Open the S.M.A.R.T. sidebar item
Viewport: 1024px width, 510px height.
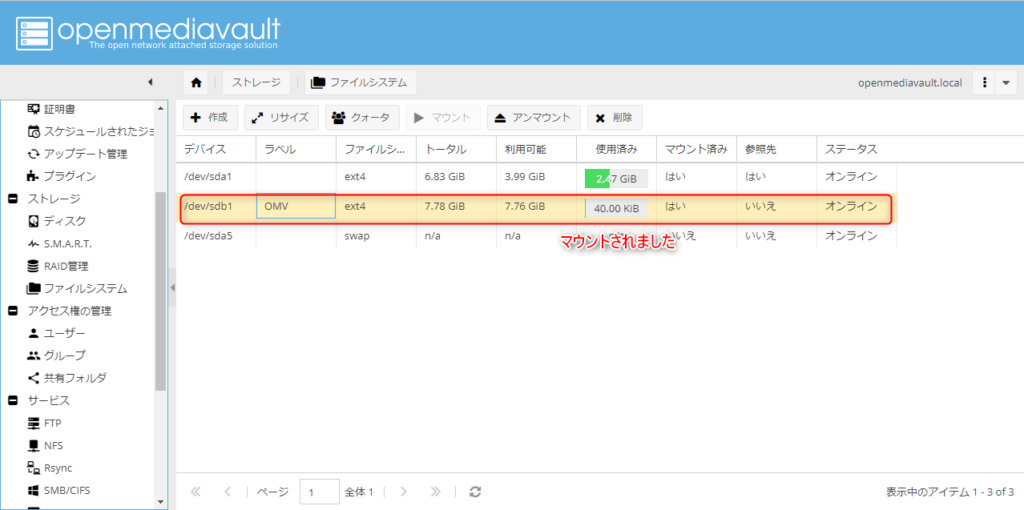pyautogui.click(x=68, y=243)
